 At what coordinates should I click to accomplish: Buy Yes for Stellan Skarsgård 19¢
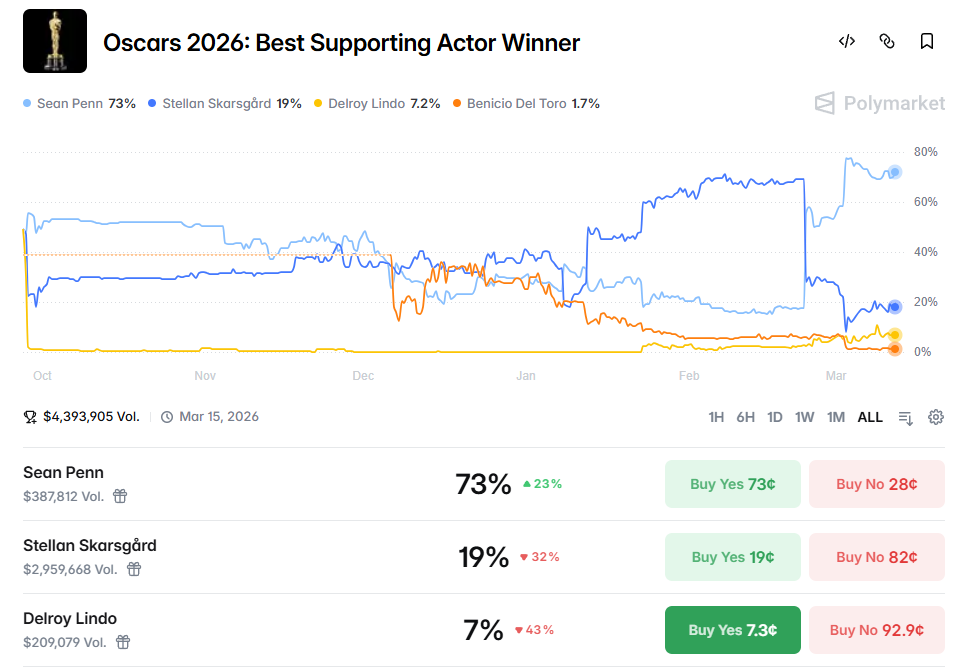[733, 557]
